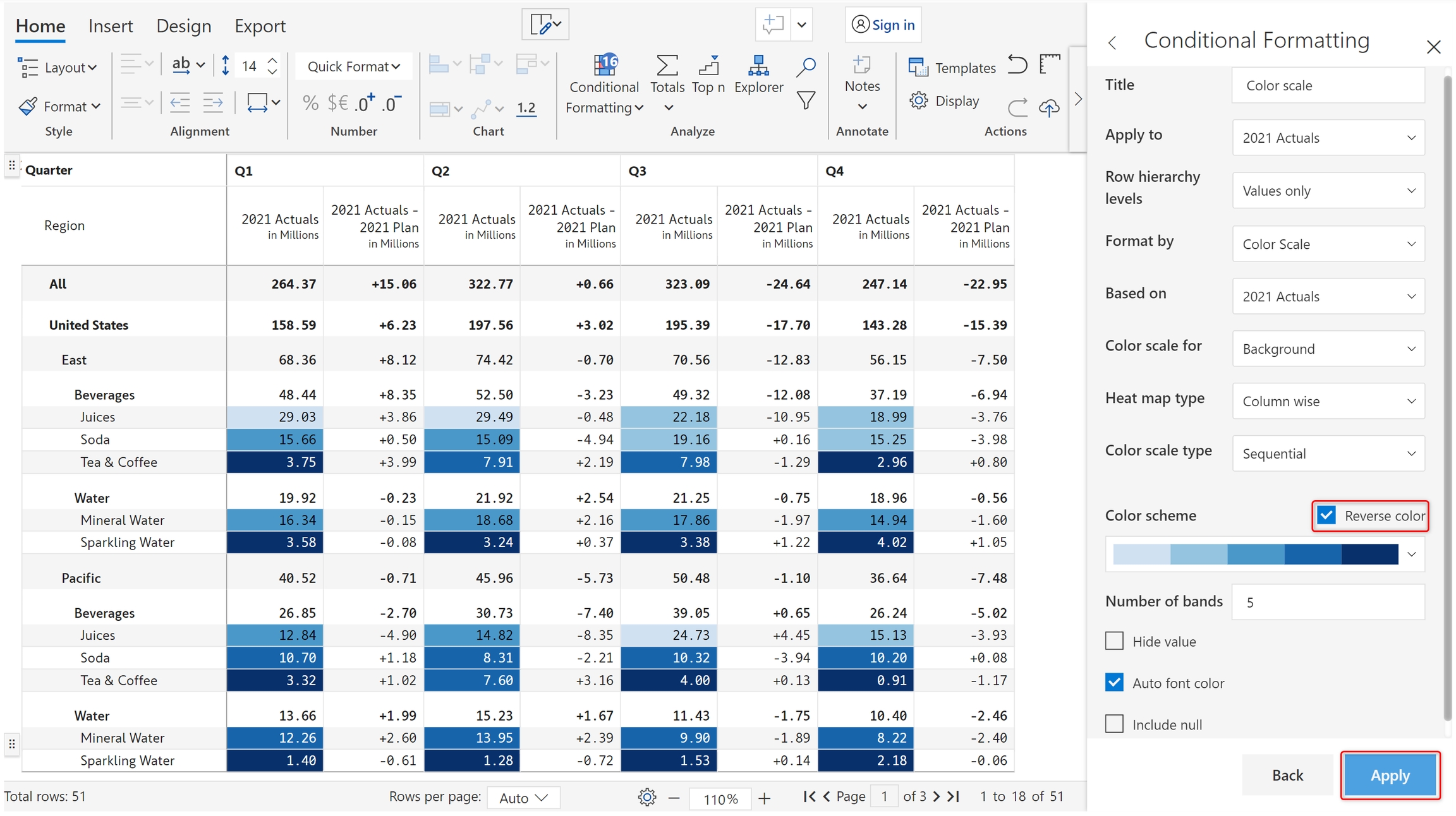Expand the Color scale type dropdown
The width and height of the screenshot is (1456, 816).
(1328, 453)
